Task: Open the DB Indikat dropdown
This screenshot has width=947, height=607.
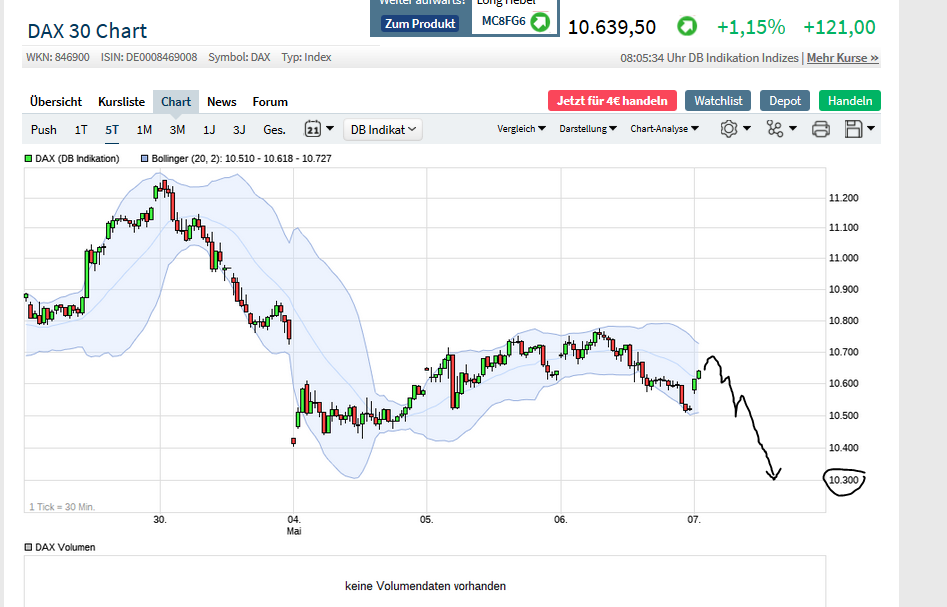Action: (x=383, y=129)
